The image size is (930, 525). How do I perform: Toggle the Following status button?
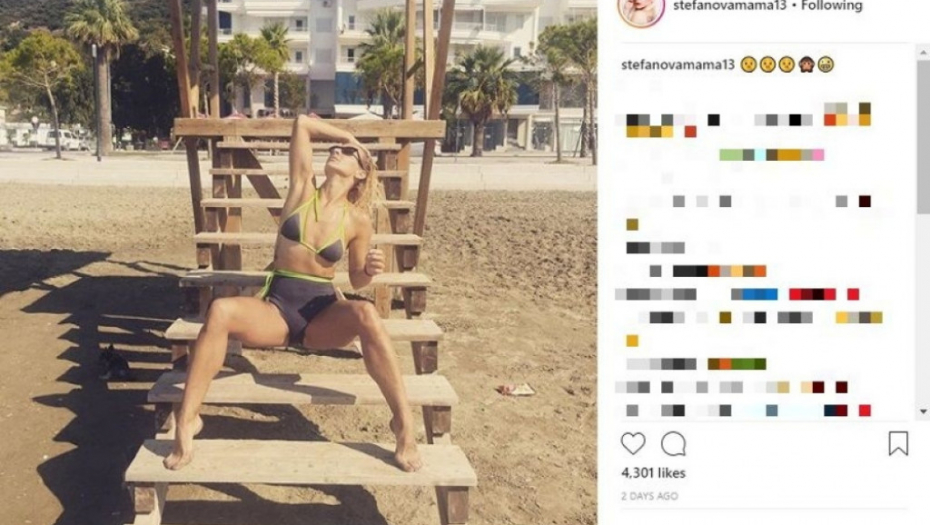click(x=832, y=6)
